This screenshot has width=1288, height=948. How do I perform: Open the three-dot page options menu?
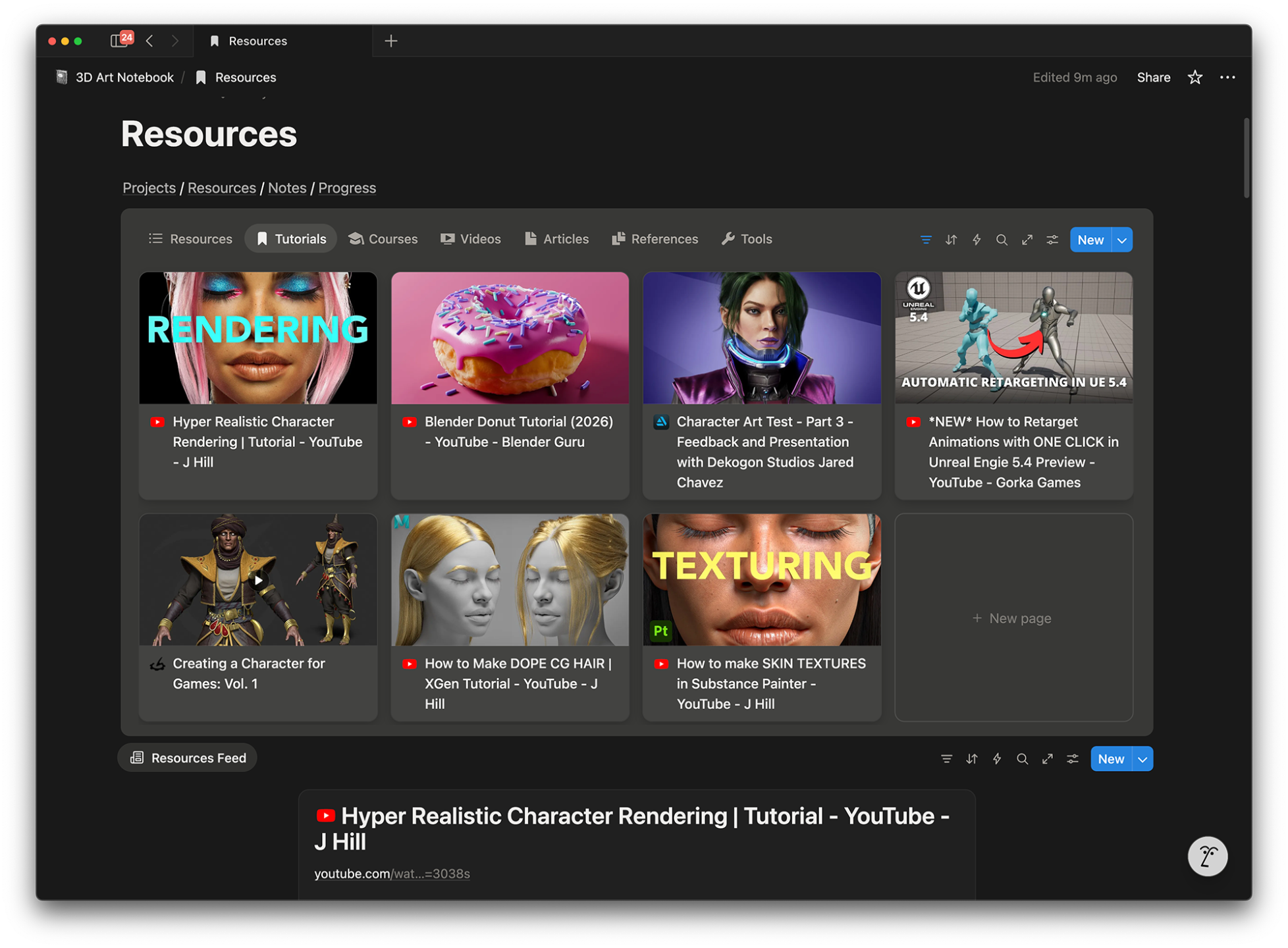(x=1227, y=78)
